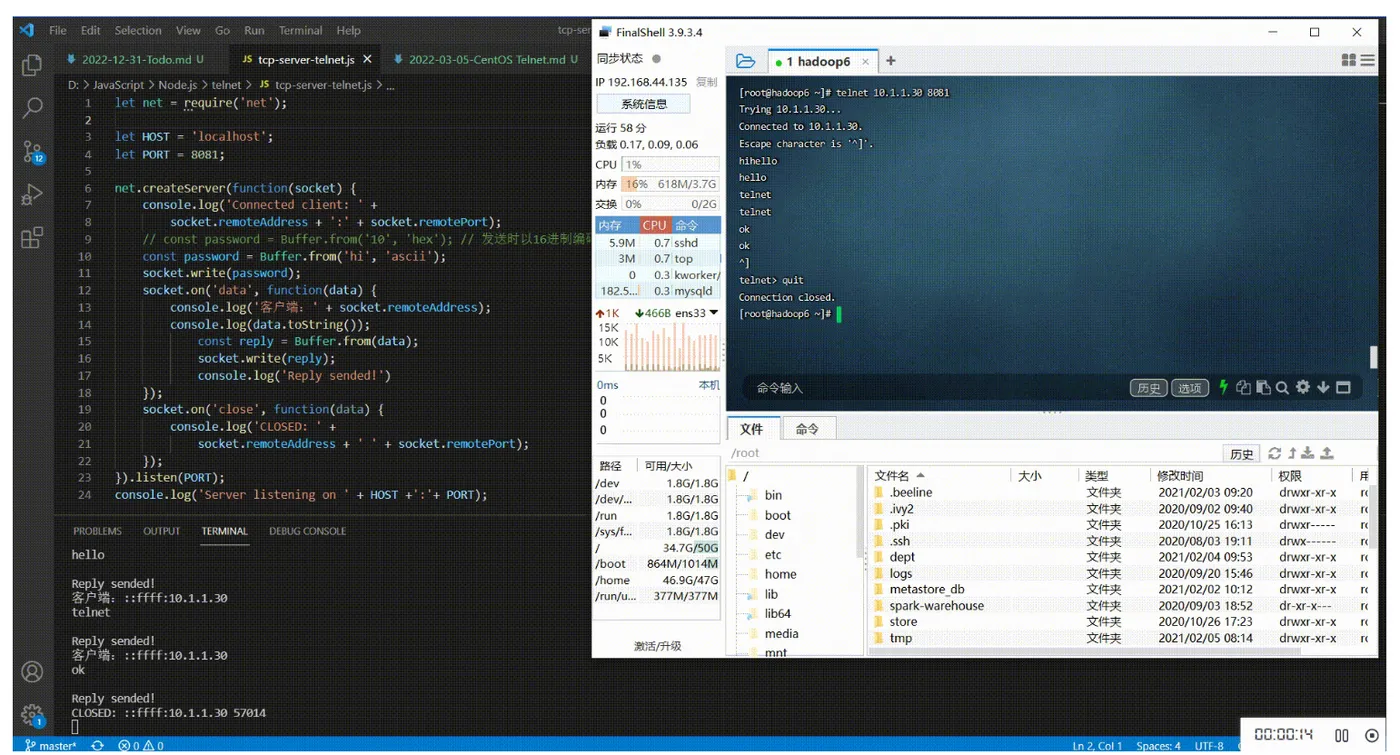
Task: Switch to 文件 tab in FinalShell
Action: point(752,429)
